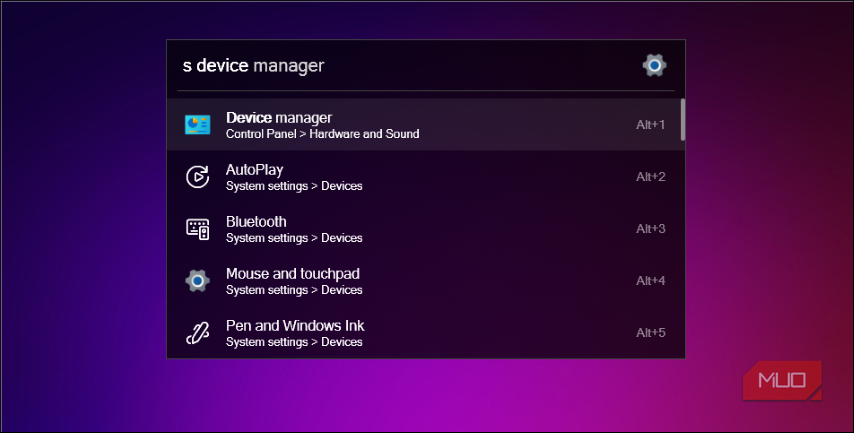The height and width of the screenshot is (433, 854).
Task: Click Pen and Windows Ink 'System settings > Devices' subtitle
Action: pyautogui.click(x=294, y=342)
